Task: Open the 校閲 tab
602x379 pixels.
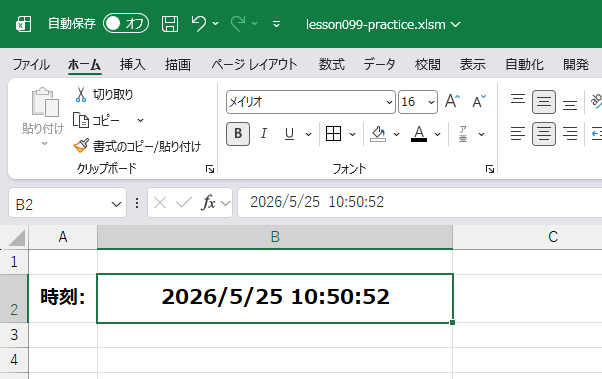Action: coord(428,64)
